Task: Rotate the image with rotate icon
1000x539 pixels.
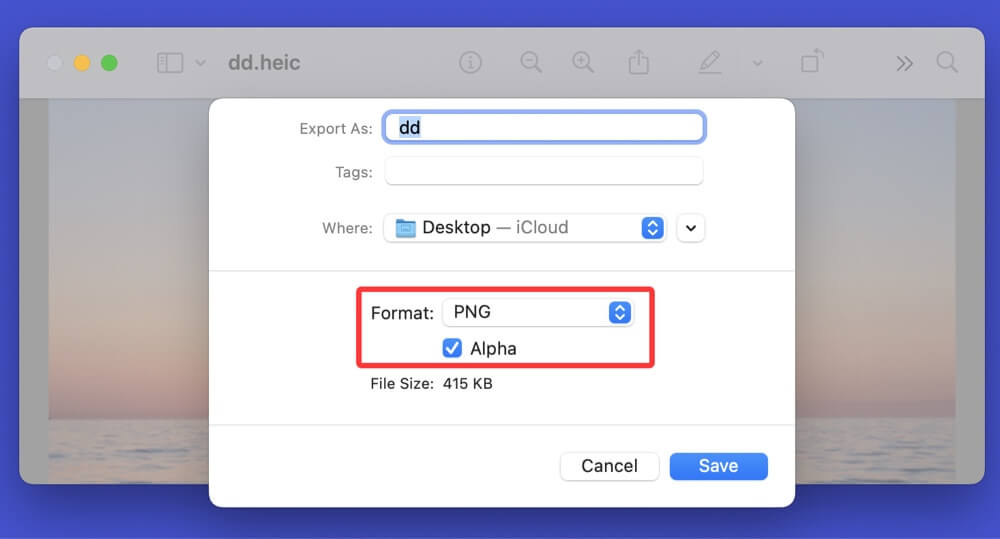Action: click(811, 62)
